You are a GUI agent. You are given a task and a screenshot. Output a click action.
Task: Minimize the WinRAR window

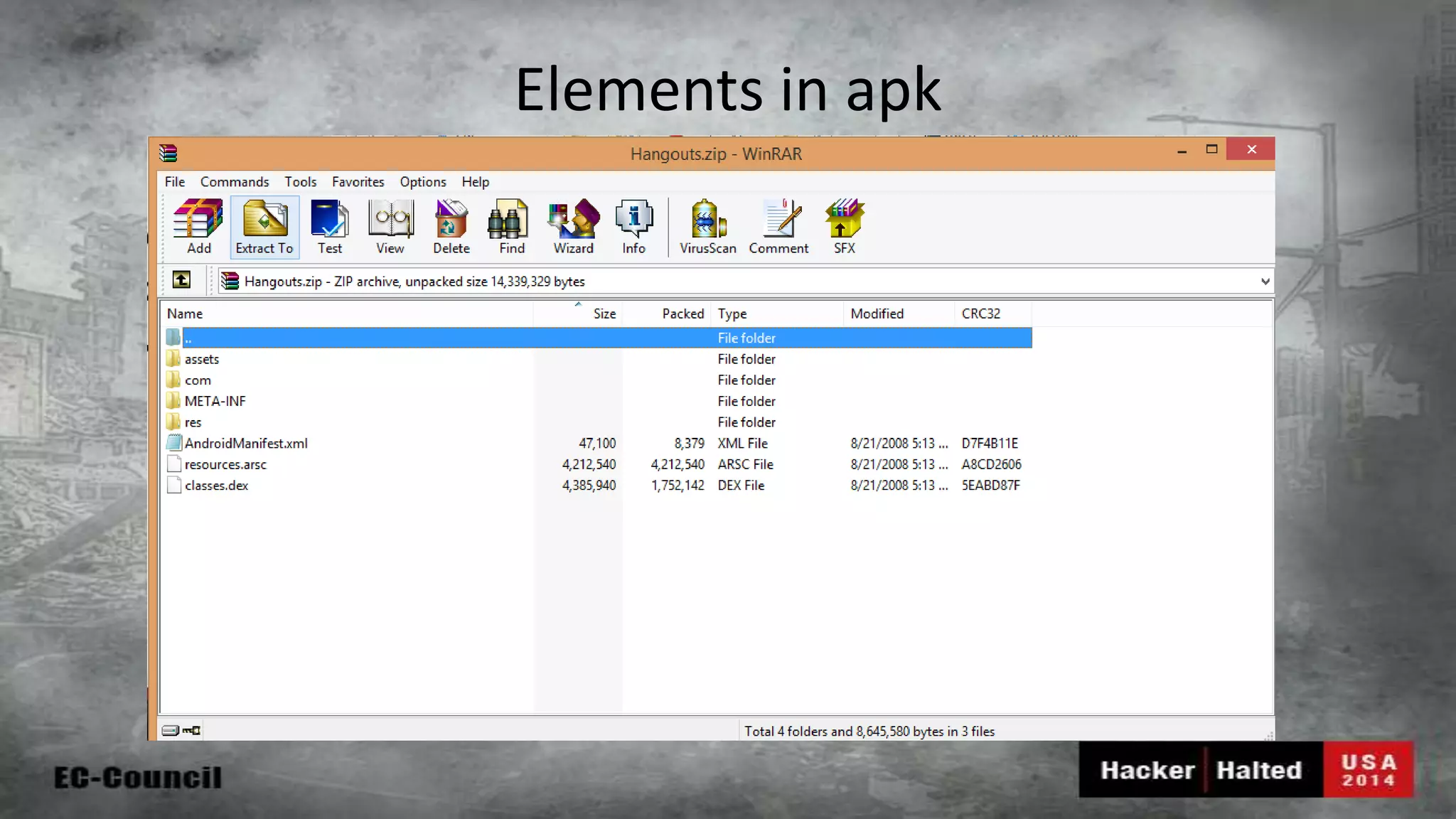tap(1182, 150)
